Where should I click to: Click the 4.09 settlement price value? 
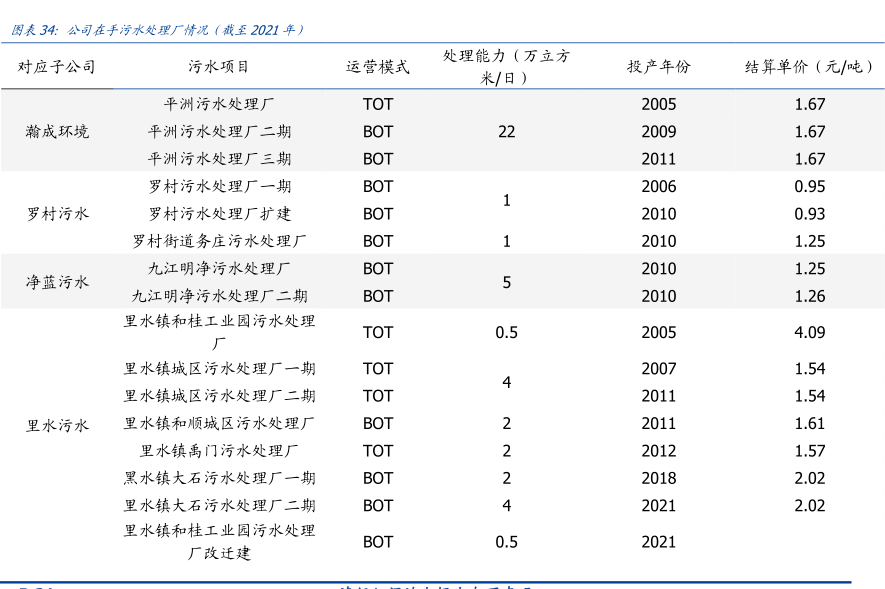pyautogui.click(x=809, y=332)
